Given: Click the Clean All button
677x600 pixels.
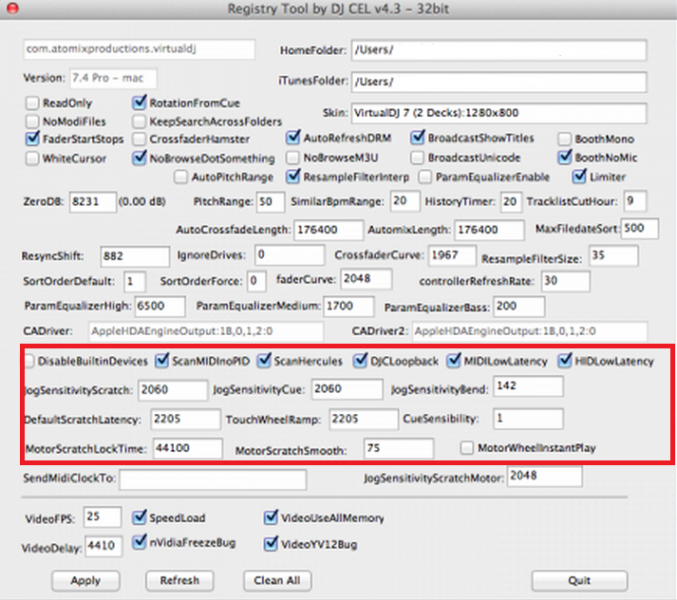Looking at the screenshot, I should (277, 581).
